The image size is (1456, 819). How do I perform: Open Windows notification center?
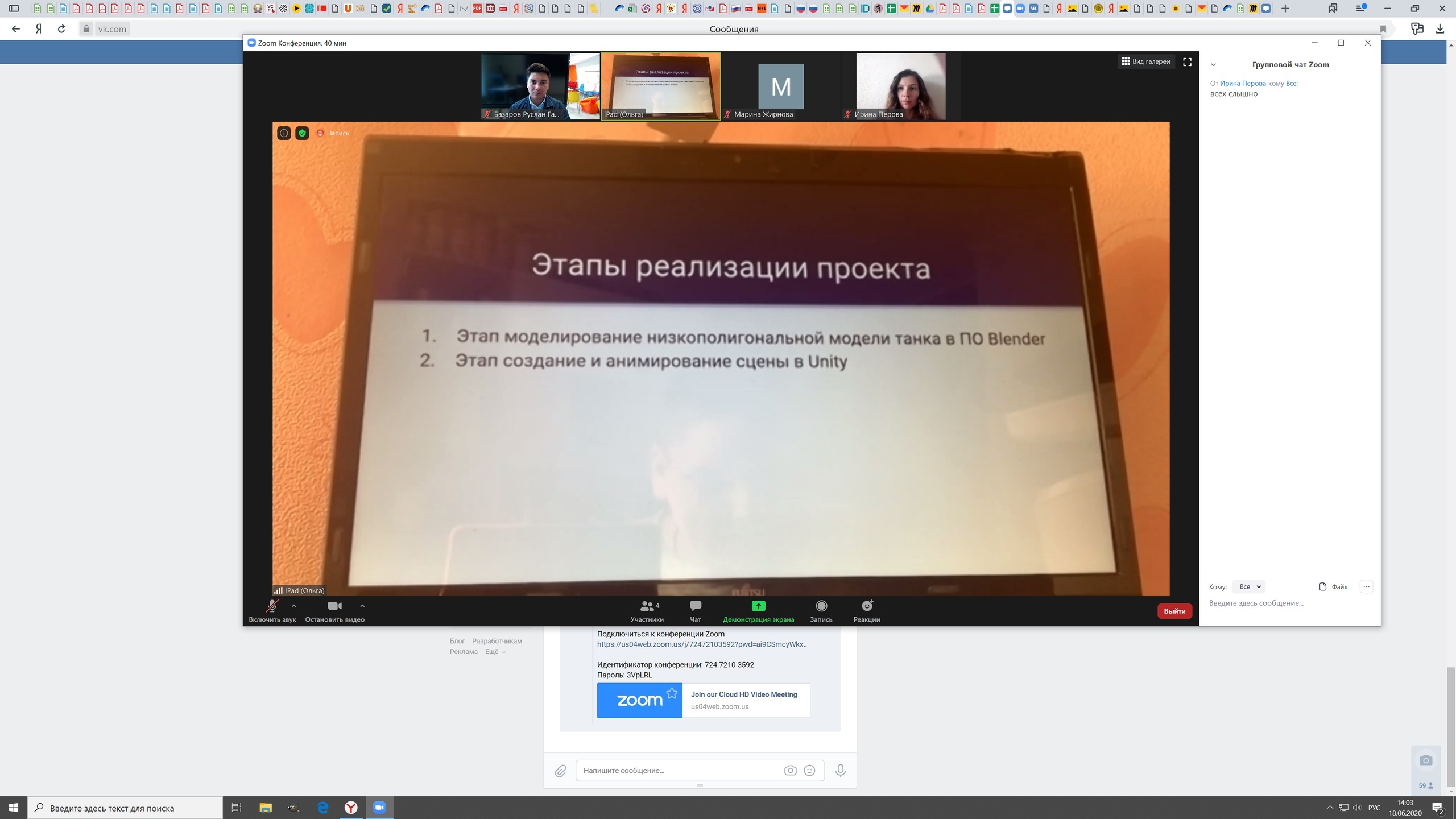[1438, 808]
